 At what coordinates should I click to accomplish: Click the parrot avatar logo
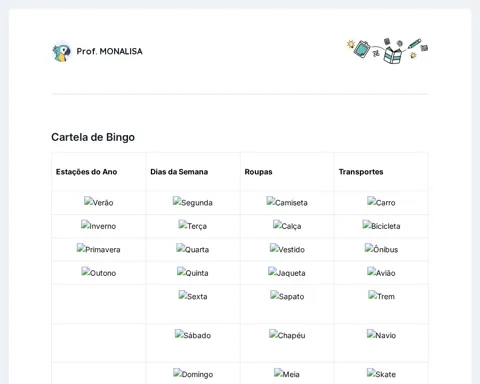tap(62, 52)
